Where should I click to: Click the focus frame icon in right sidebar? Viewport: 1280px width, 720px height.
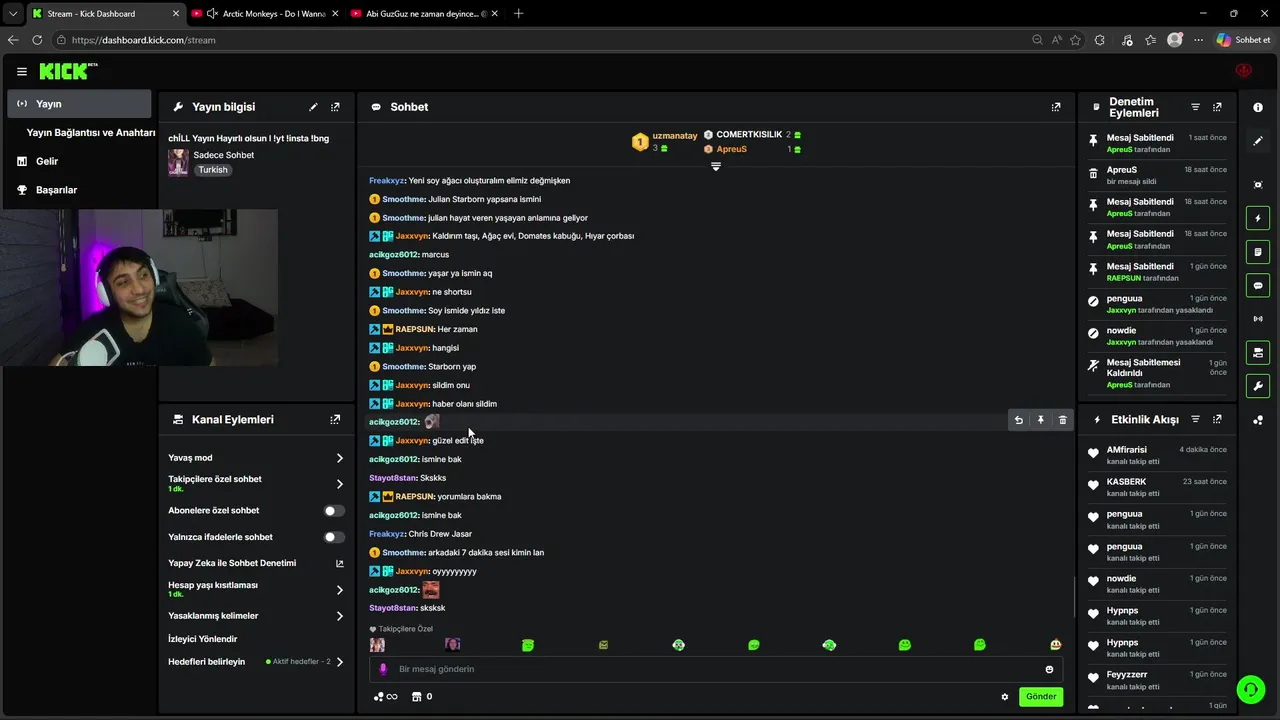(1258, 185)
